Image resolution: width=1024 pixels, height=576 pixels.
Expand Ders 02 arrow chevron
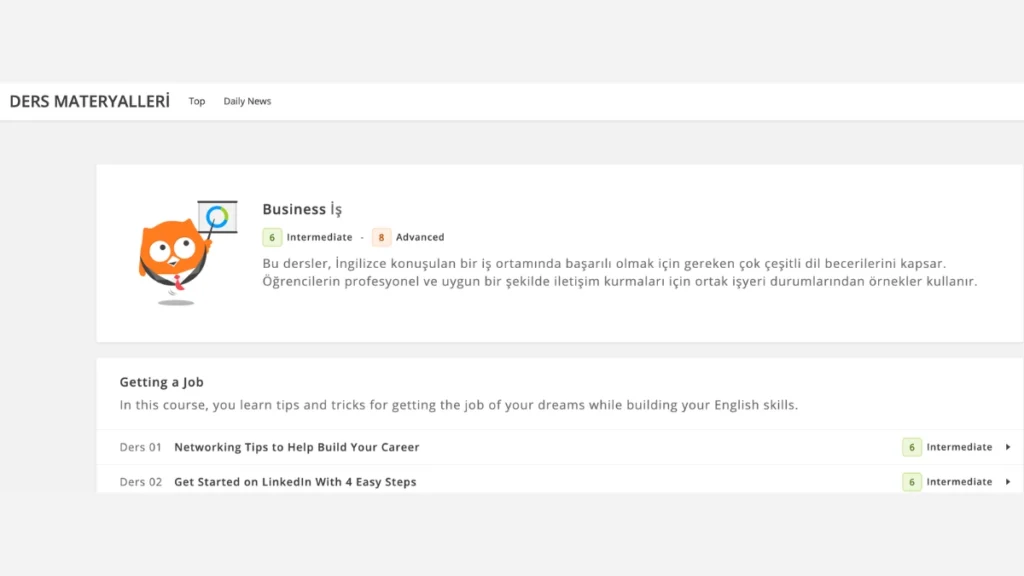click(1008, 482)
